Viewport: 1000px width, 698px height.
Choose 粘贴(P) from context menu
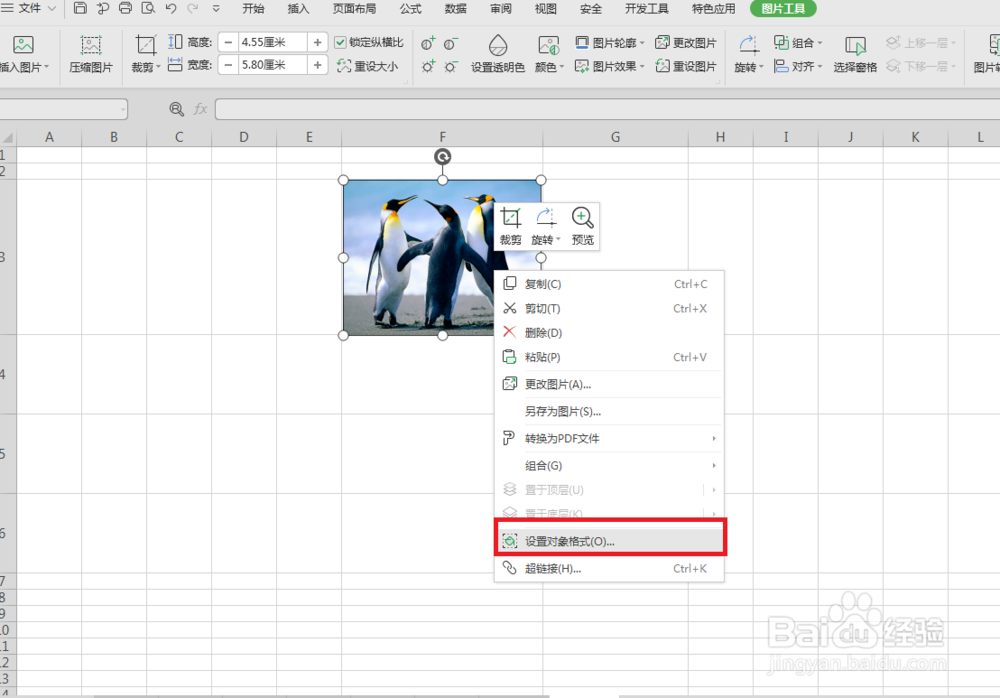[x=609, y=357]
